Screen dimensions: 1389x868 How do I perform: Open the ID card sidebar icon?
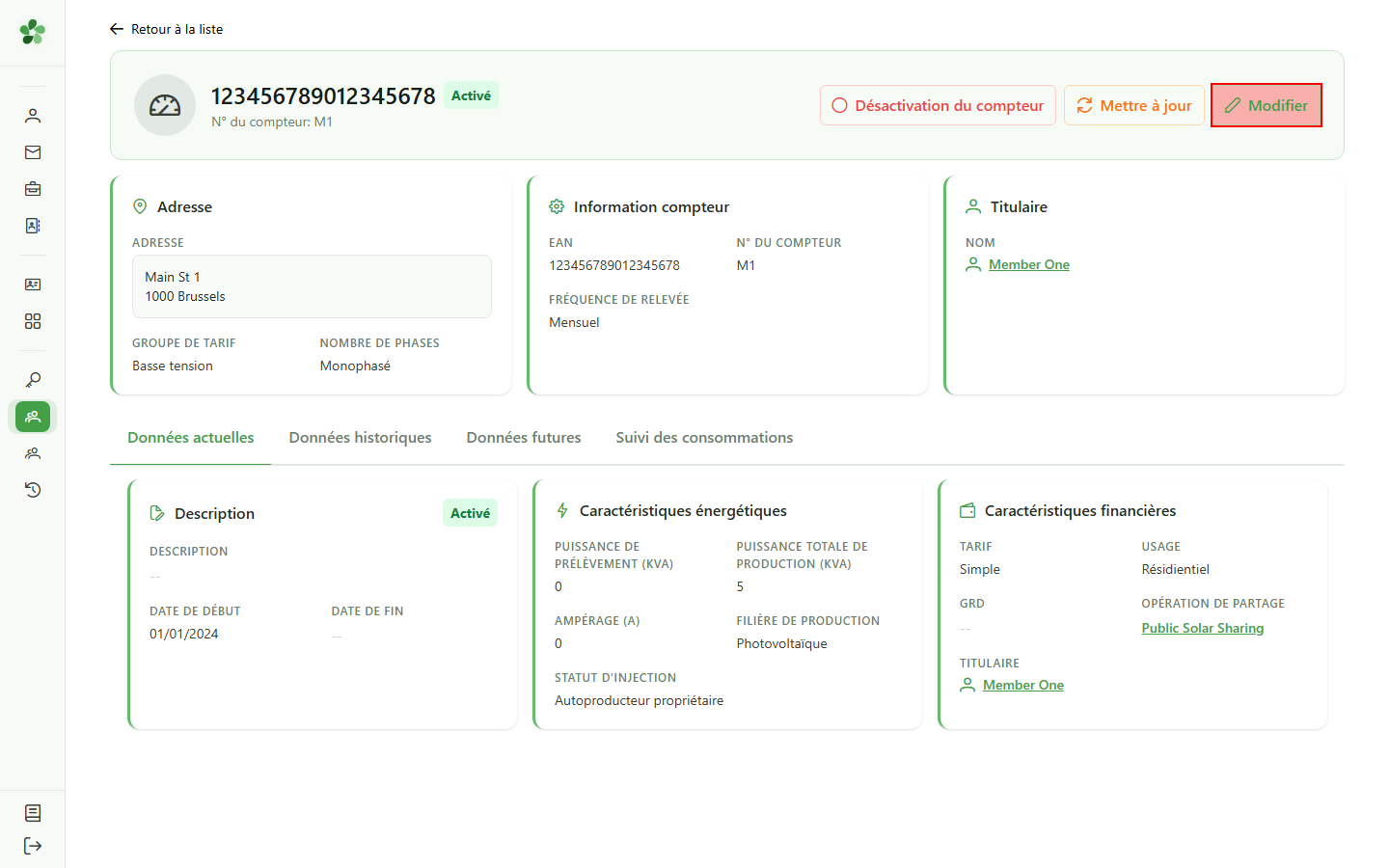coord(33,285)
